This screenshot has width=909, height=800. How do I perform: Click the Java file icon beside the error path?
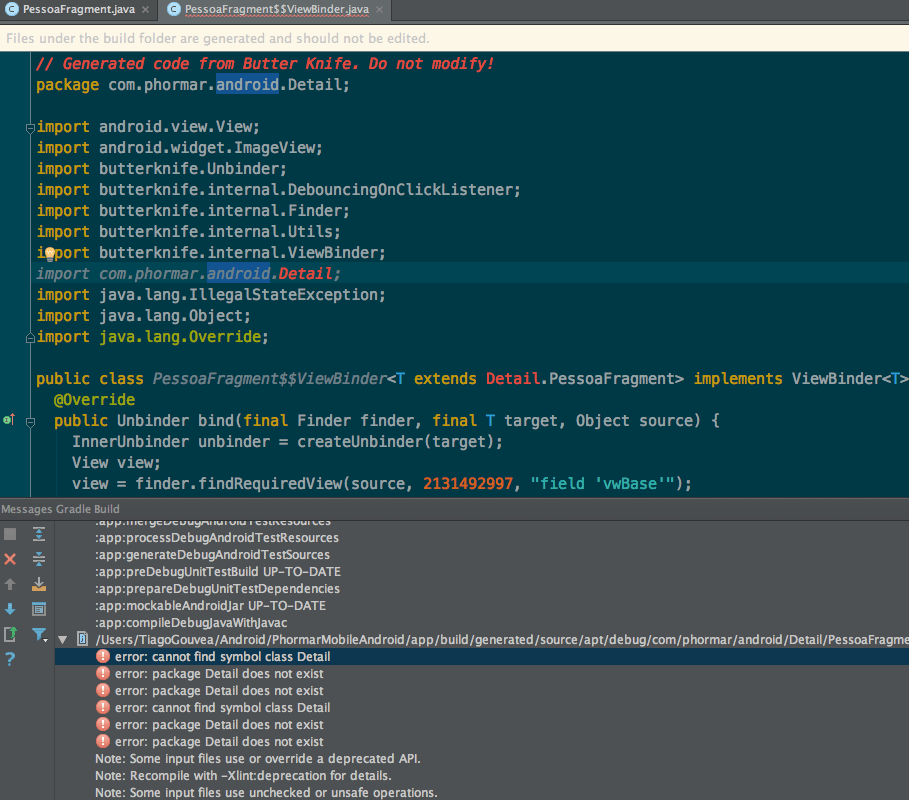tap(83, 639)
